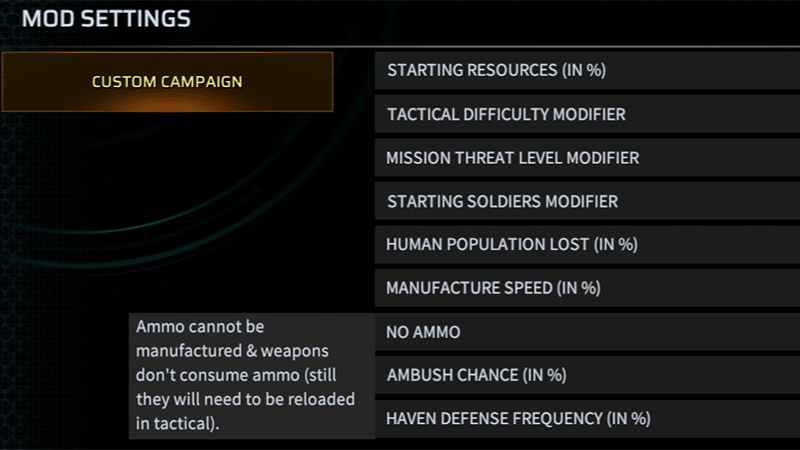Choose the Starting Soldiers Modifier option

click(502, 202)
